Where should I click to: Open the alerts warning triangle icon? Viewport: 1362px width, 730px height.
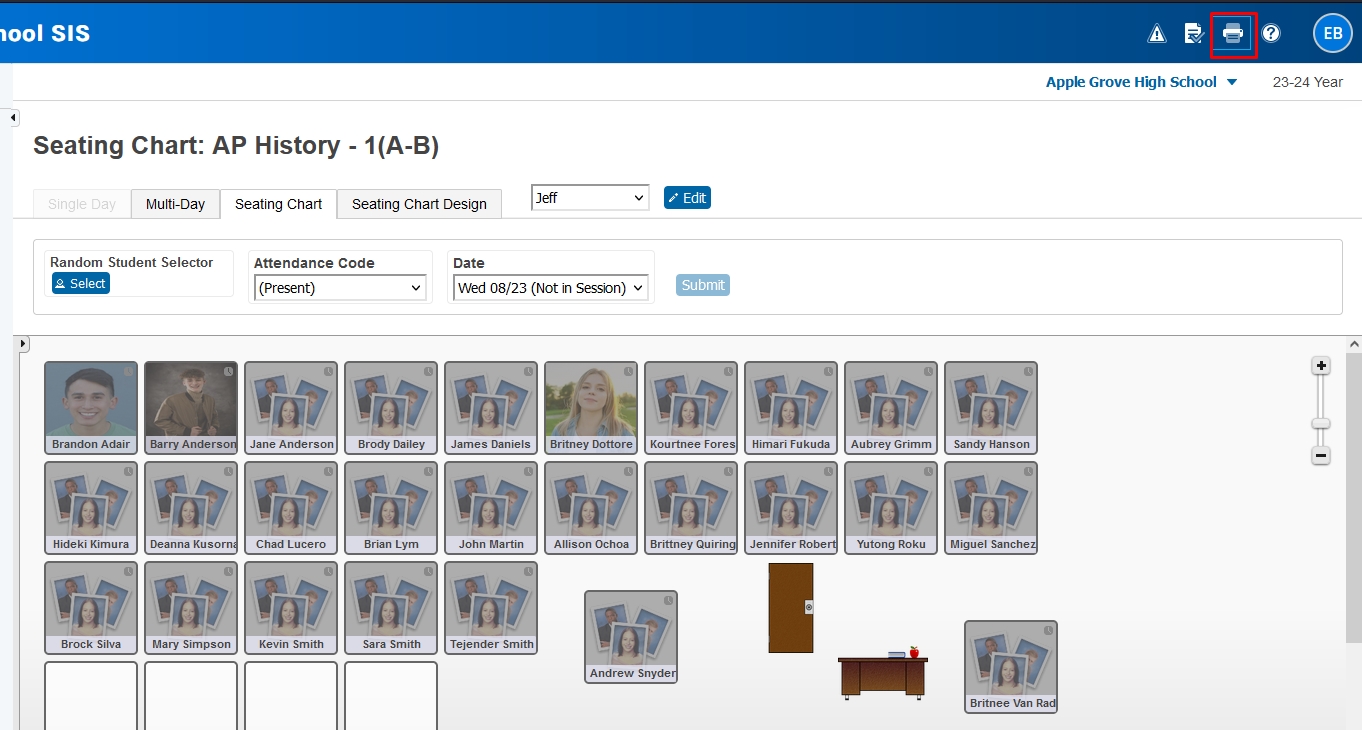(x=1157, y=34)
